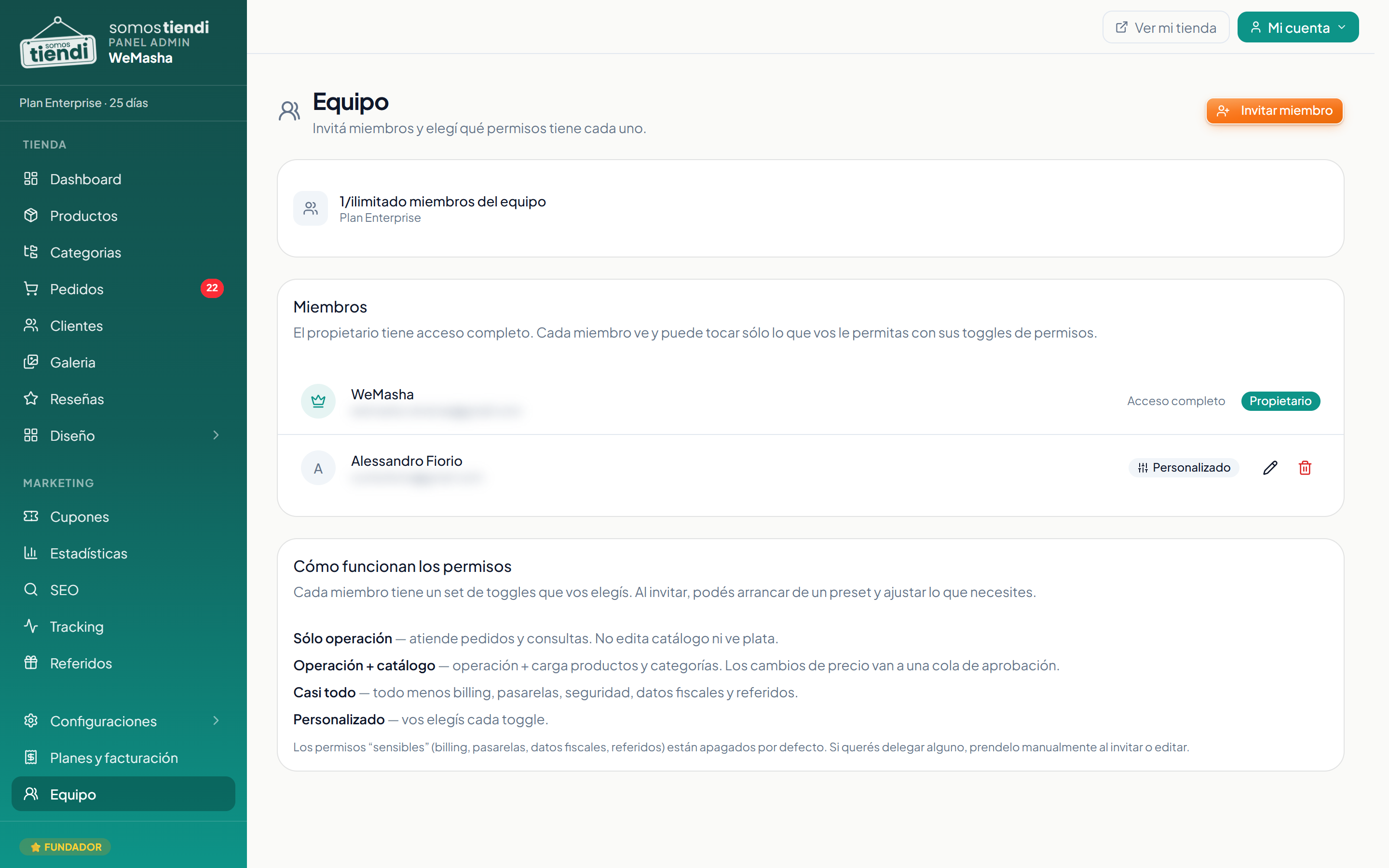This screenshot has height=868, width=1389.
Task: Click the Invitar miembro button
Action: pos(1274,111)
